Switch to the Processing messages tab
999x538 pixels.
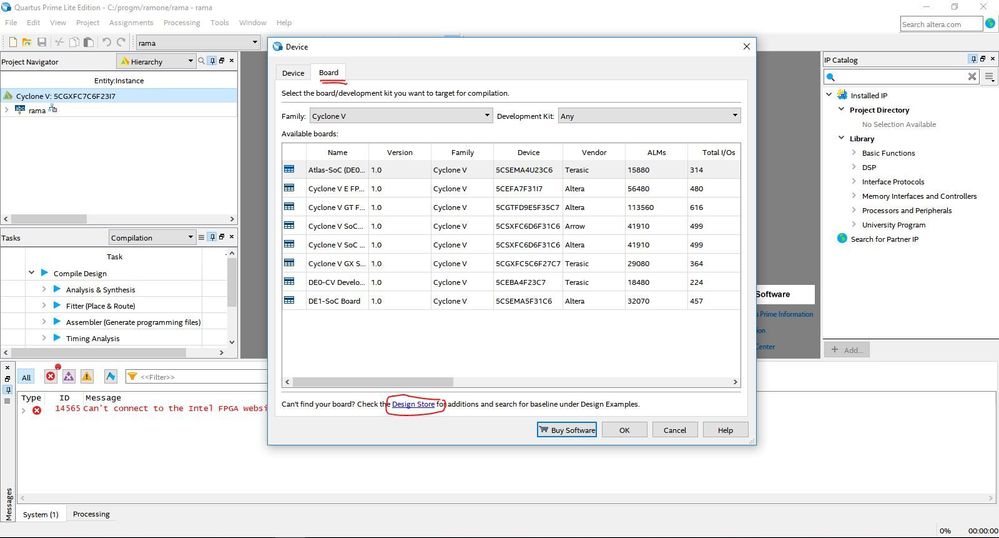tap(91, 514)
